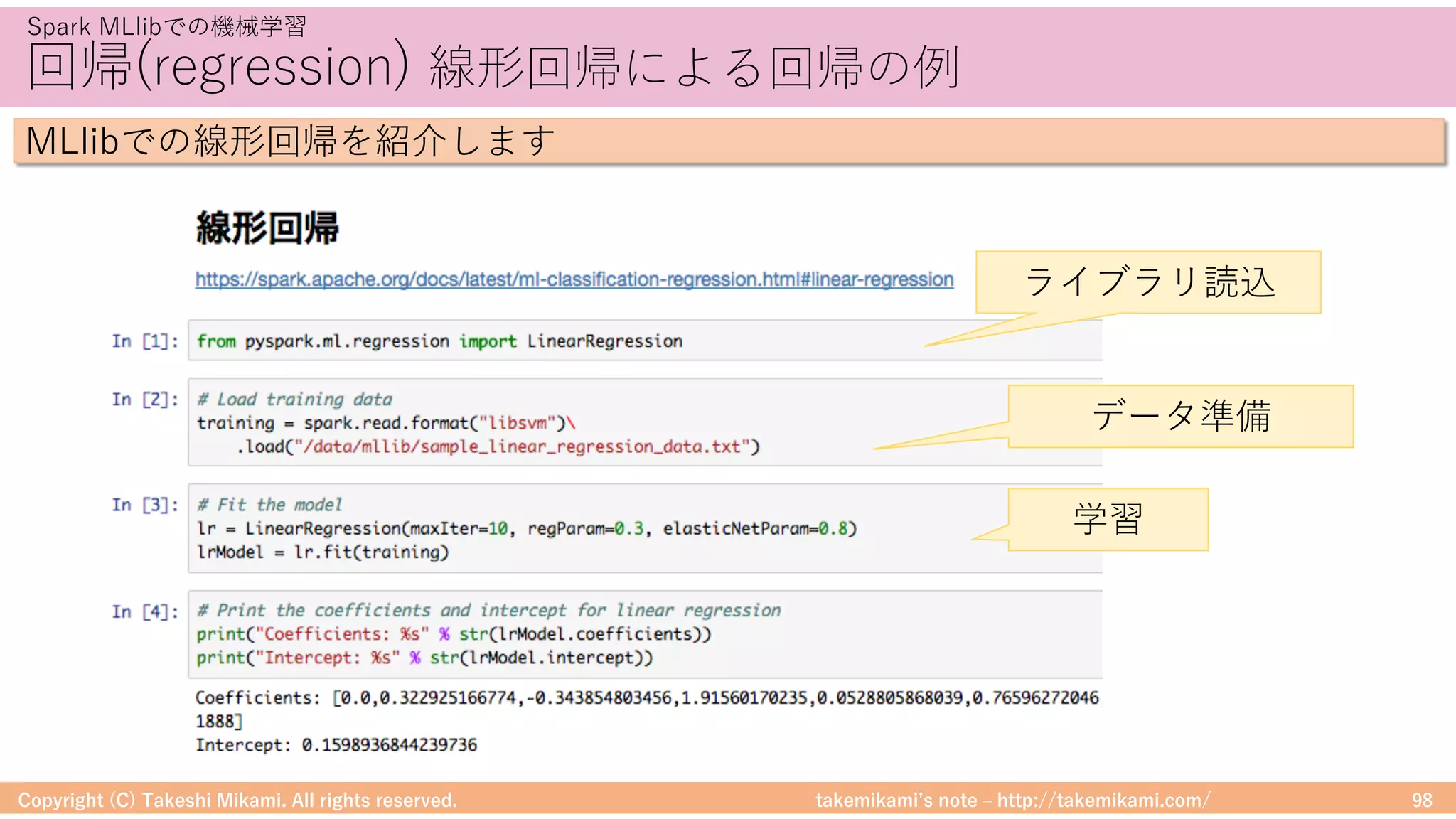This screenshot has height=819, width=1456.
Task: Click the データ準備 callout box
Action: [x=1180, y=416]
